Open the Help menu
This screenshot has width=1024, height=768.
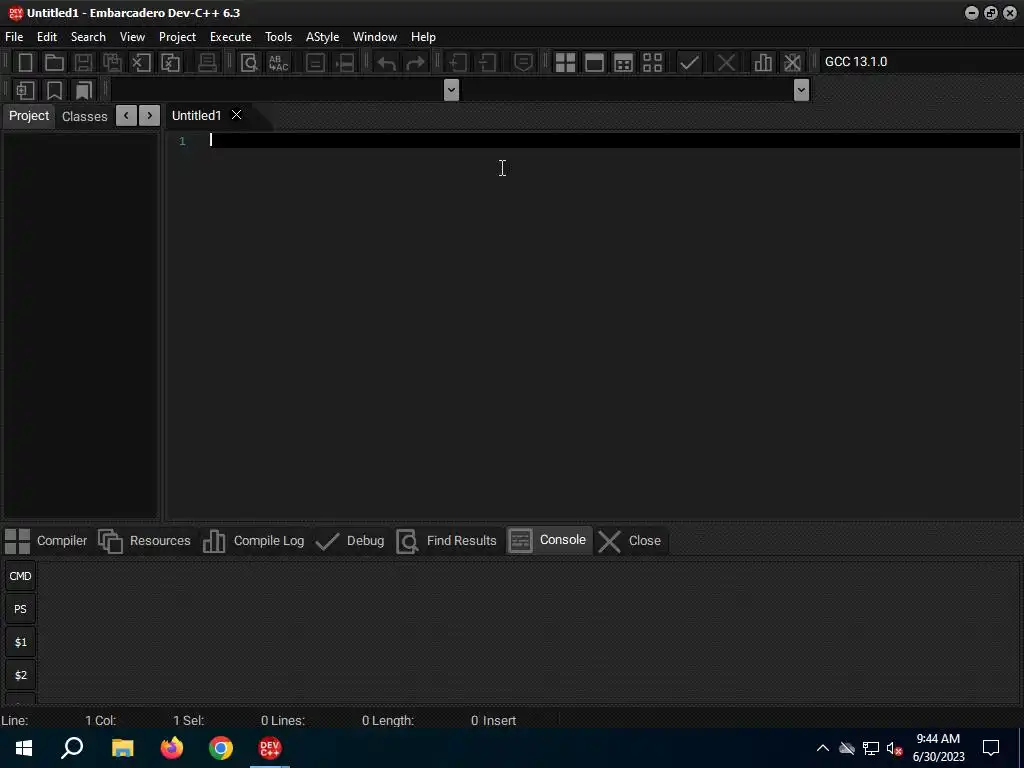423,37
